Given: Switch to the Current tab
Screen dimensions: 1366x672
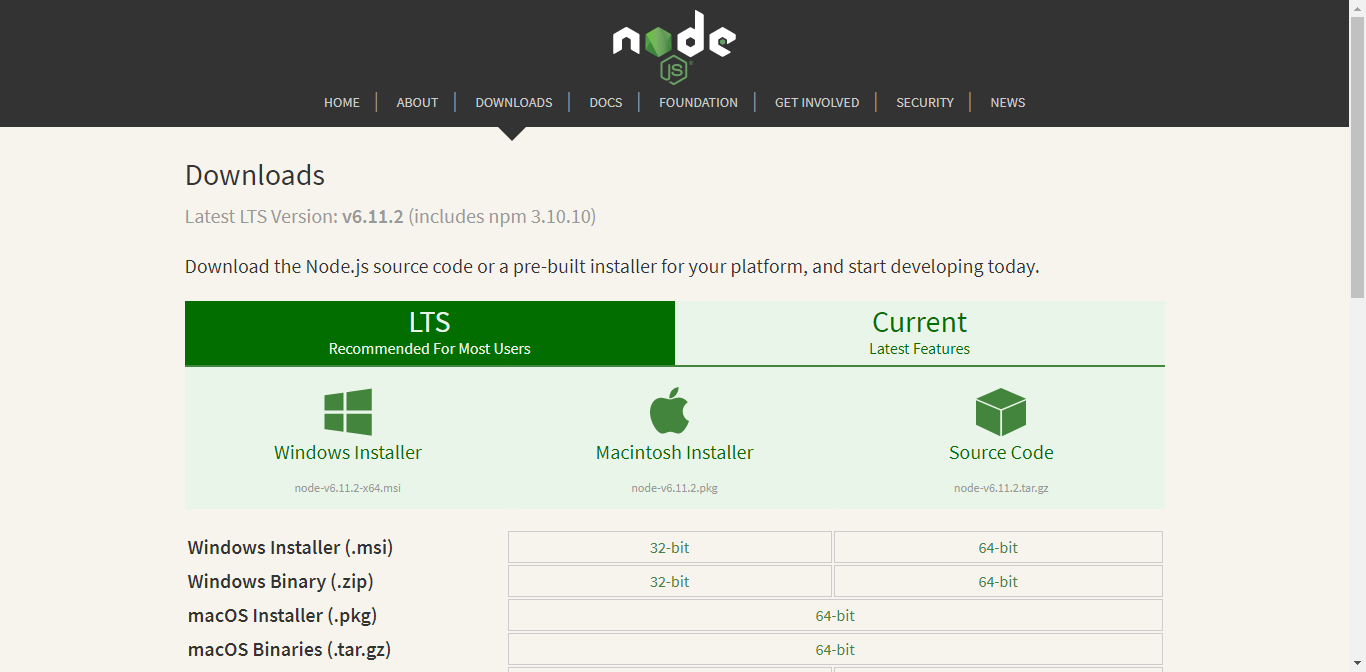Looking at the screenshot, I should pyautogui.click(x=919, y=333).
